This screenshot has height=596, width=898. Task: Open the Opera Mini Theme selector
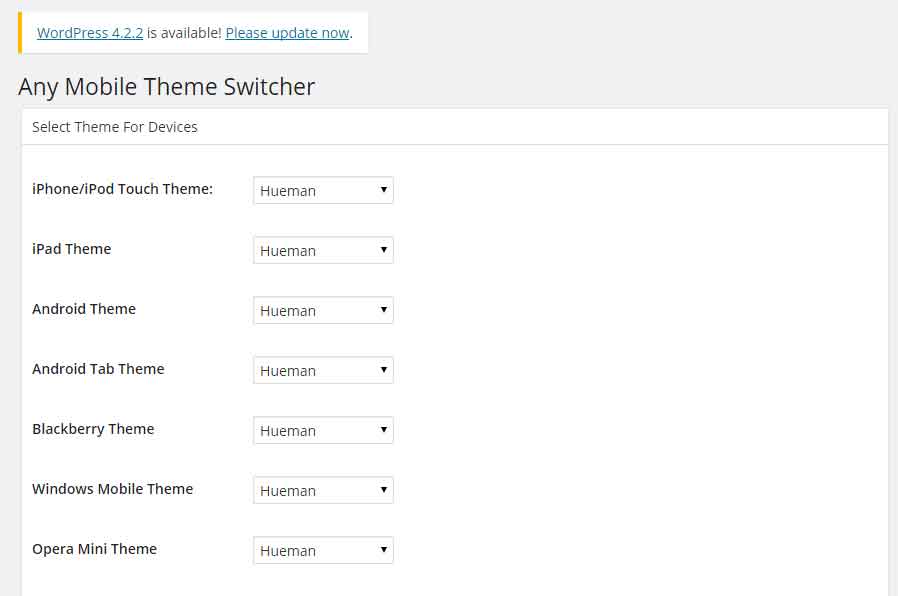pyautogui.click(x=323, y=550)
